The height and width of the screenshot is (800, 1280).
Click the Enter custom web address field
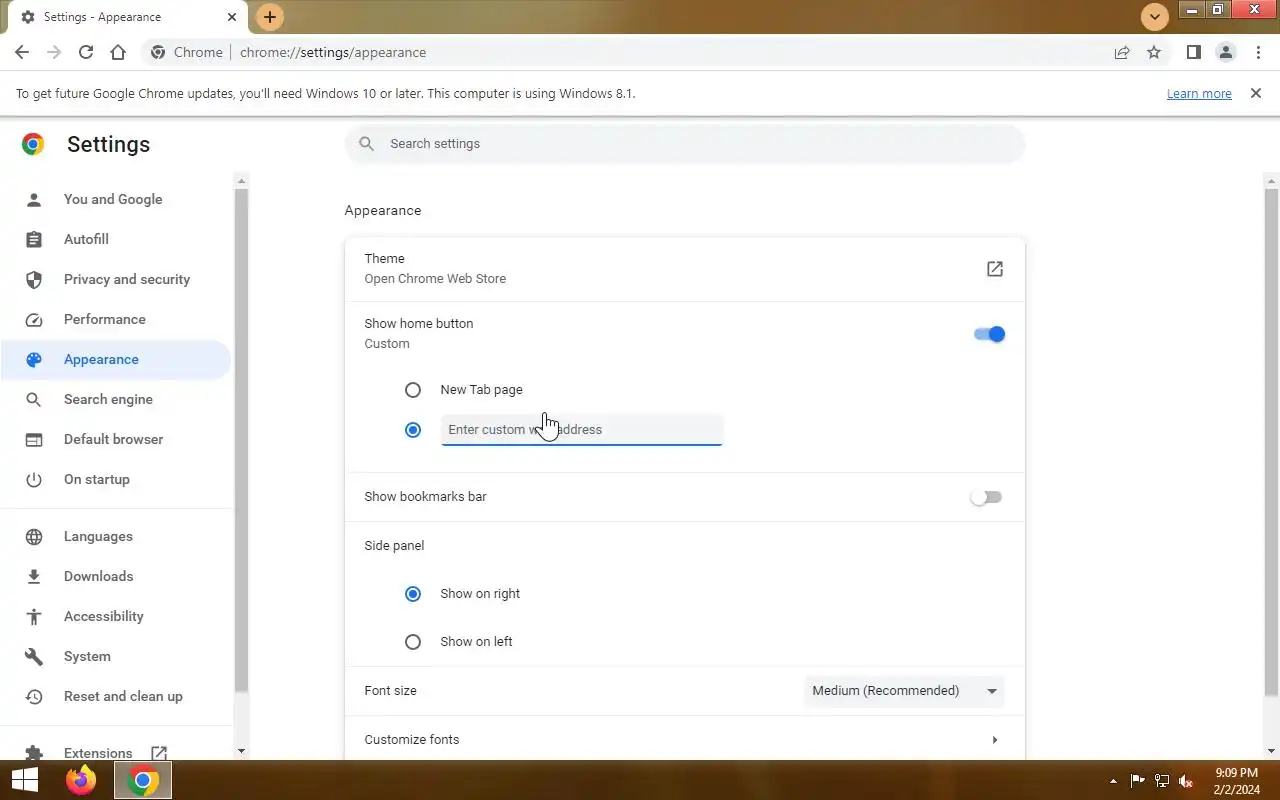pos(581,430)
